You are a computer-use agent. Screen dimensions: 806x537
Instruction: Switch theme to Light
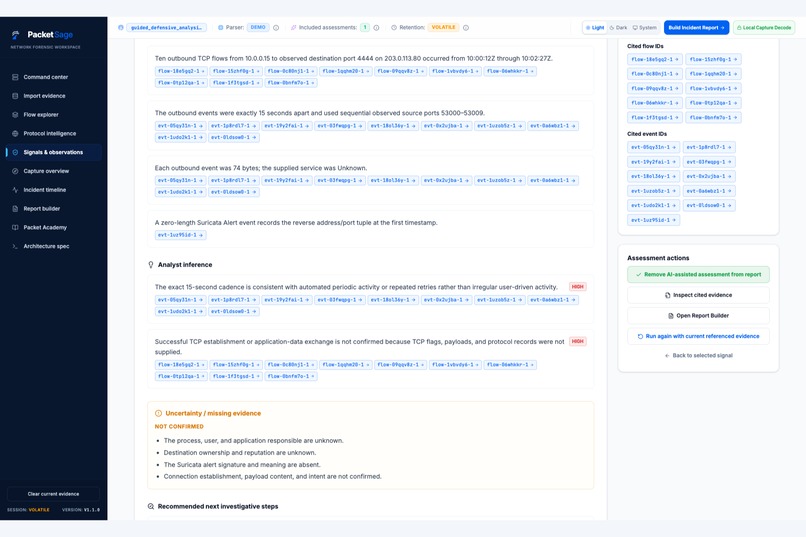(595, 28)
